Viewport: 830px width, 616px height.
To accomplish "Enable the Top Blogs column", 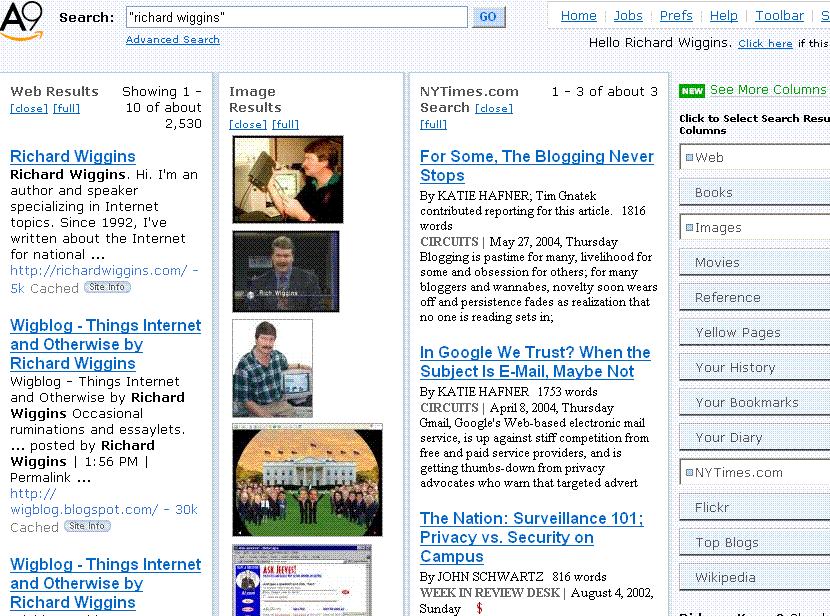I will 755,542.
